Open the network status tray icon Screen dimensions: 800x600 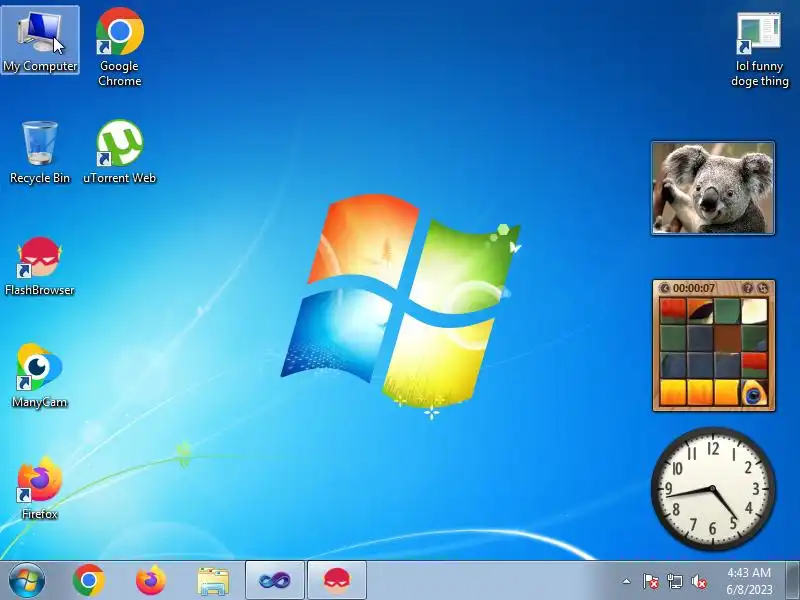click(675, 581)
